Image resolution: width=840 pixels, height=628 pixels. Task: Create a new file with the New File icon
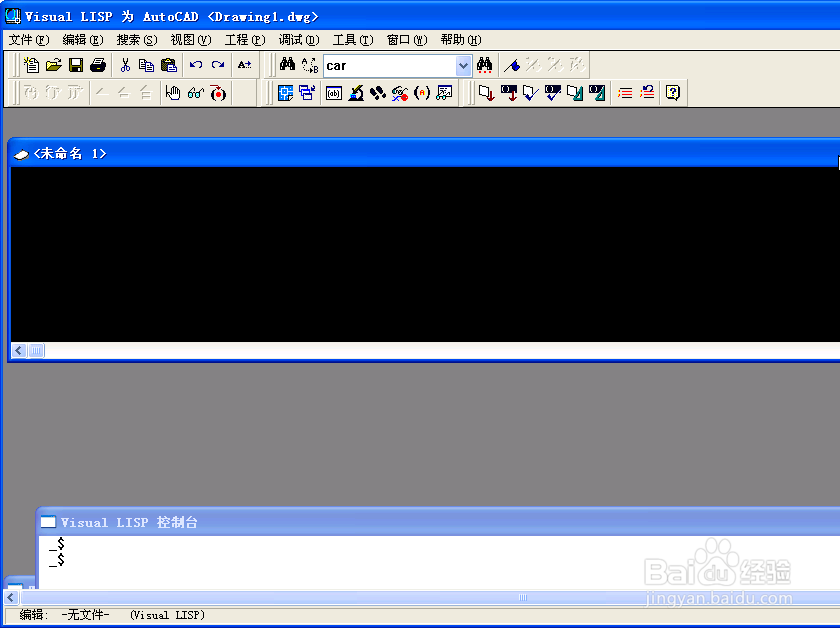coord(32,65)
